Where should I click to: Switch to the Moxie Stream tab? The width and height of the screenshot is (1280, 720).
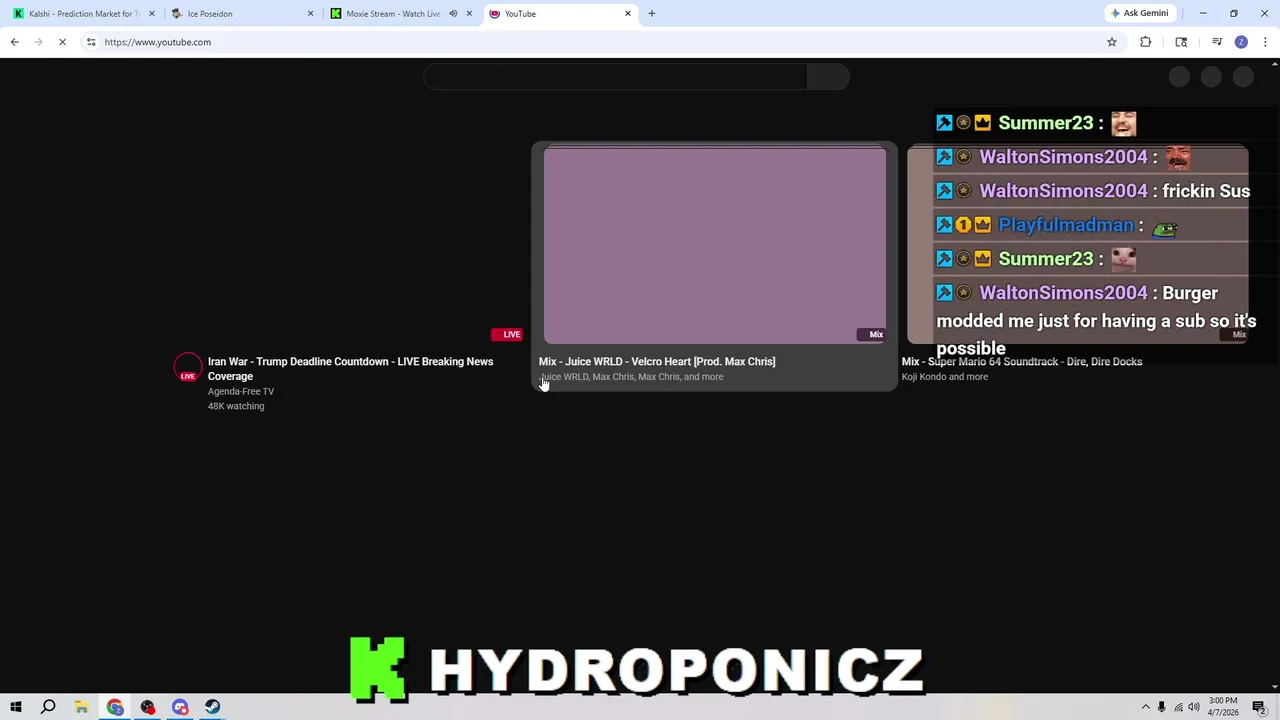392,14
